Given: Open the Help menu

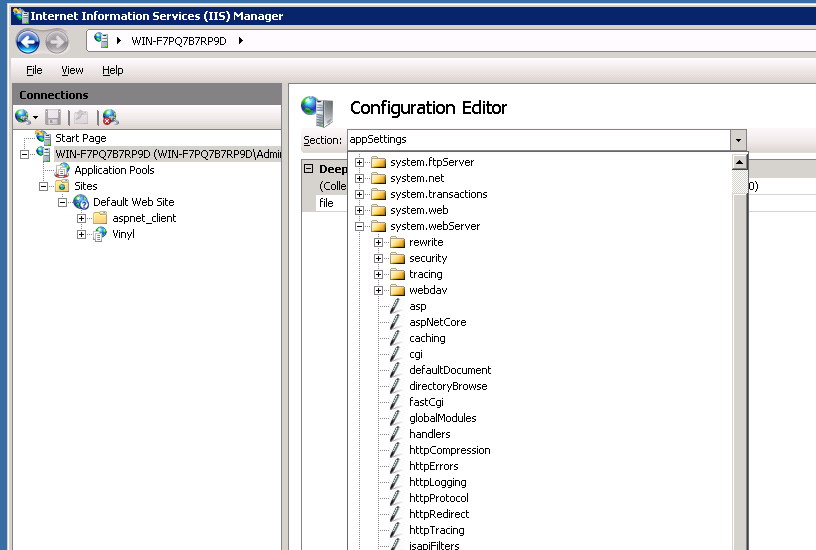Looking at the screenshot, I should [x=112, y=70].
